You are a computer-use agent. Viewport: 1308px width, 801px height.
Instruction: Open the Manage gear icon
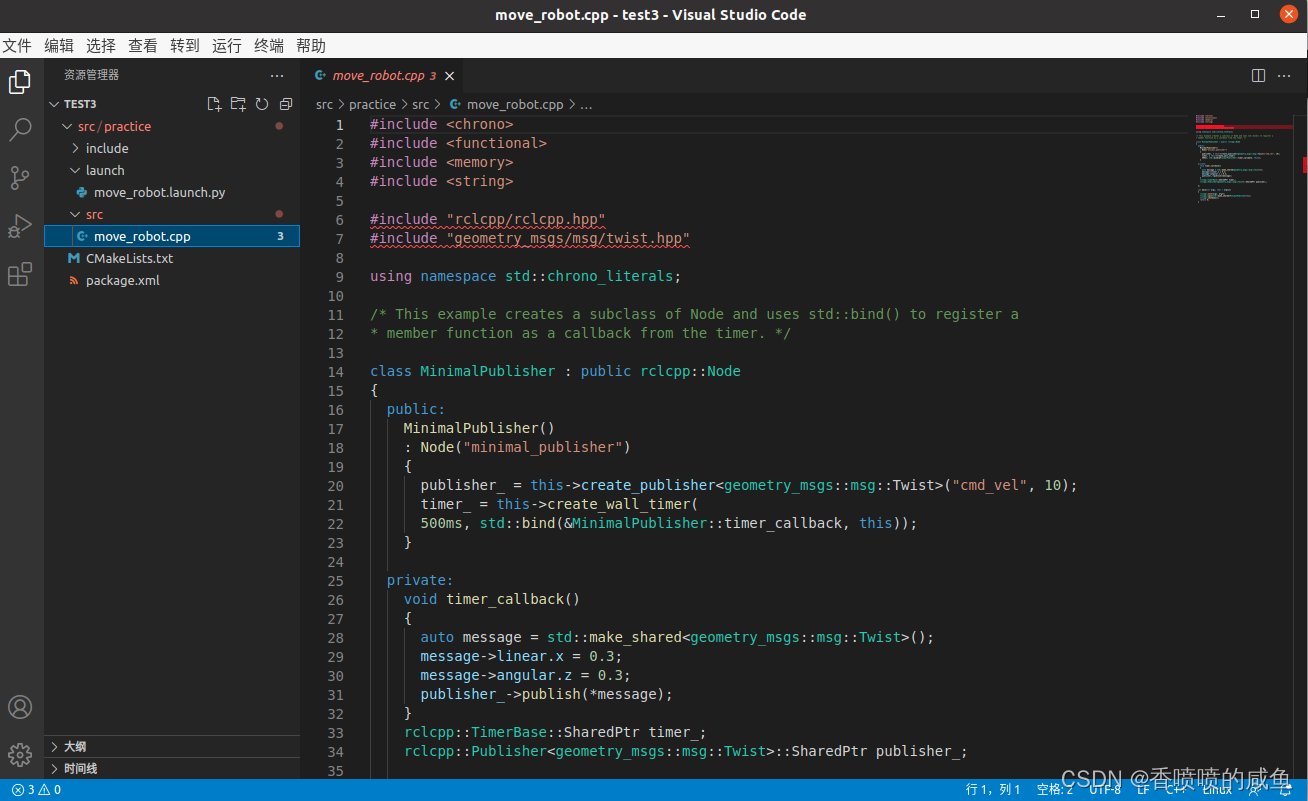(x=20, y=755)
